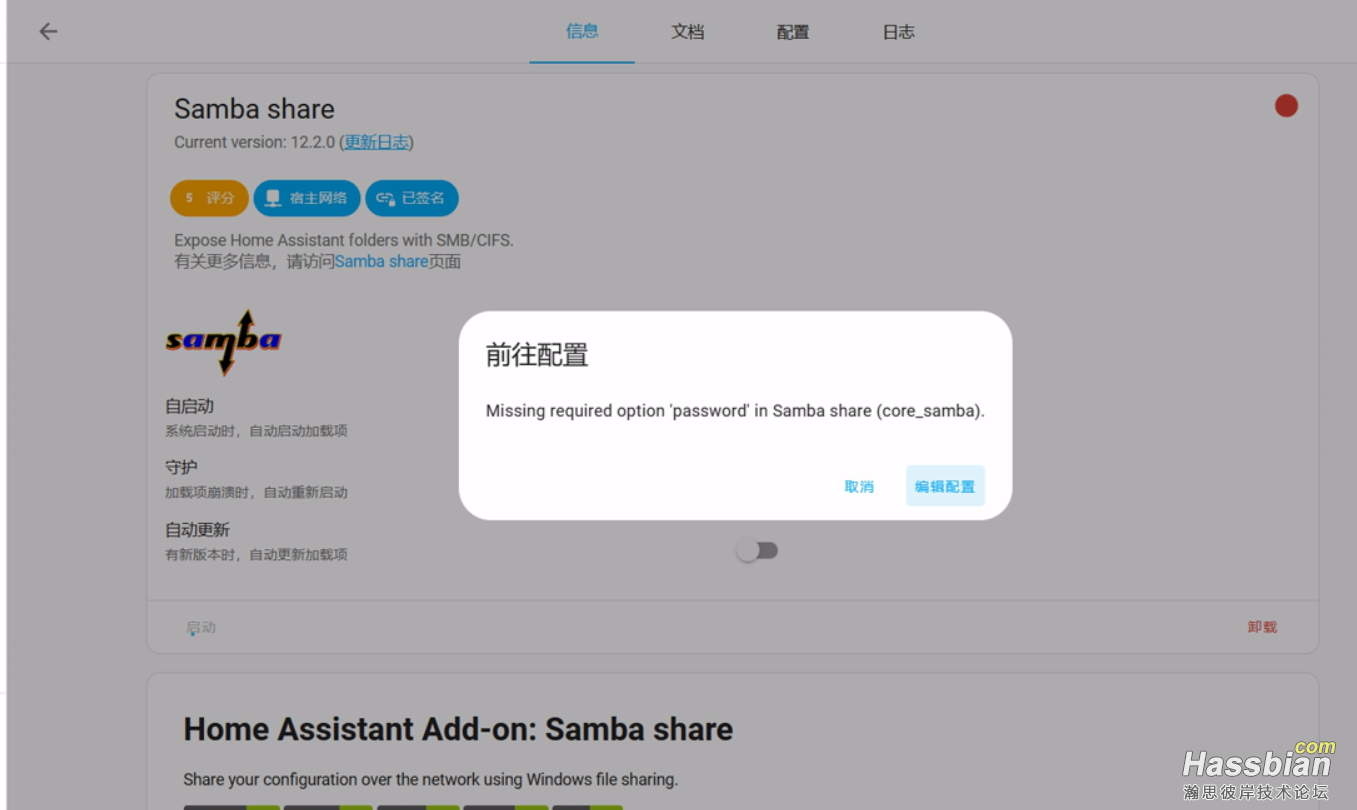The image size is (1357, 810).
Task: Open the 更新日志 changelog link
Action: pos(377,142)
